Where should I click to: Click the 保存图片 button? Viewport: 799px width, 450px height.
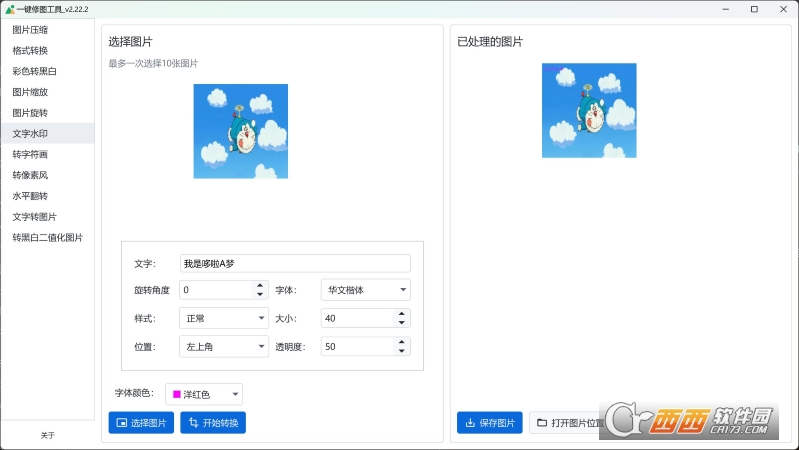tap(490, 422)
